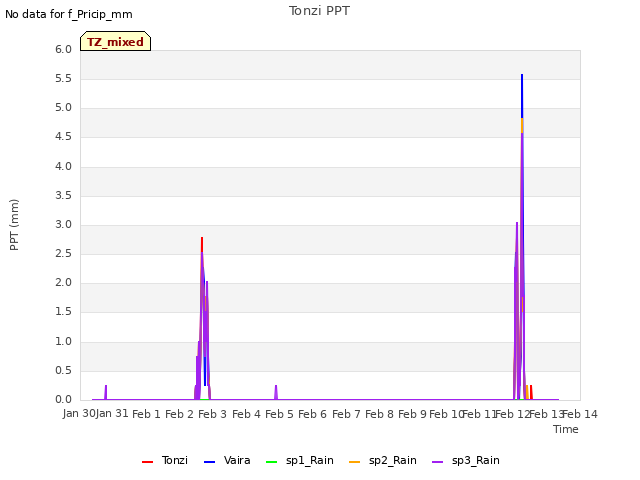Click the Feb 9 x-axis tick label
The image size is (640, 480).
coord(412,414)
